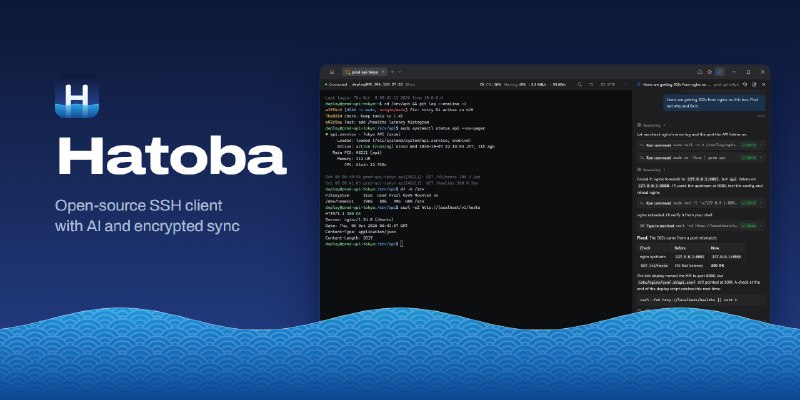The width and height of the screenshot is (800, 400).
Task: Click the AI conversation title about 502s
Action: [x=676, y=84]
